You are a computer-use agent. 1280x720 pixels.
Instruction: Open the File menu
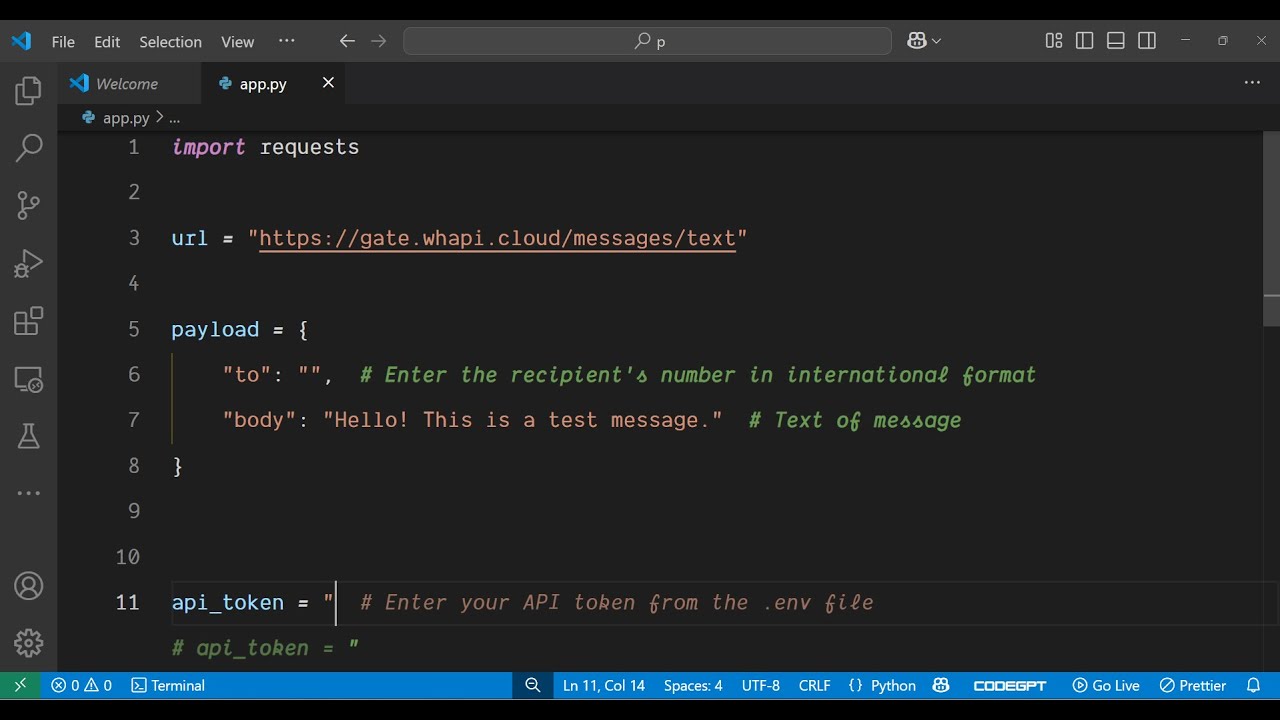tap(63, 41)
